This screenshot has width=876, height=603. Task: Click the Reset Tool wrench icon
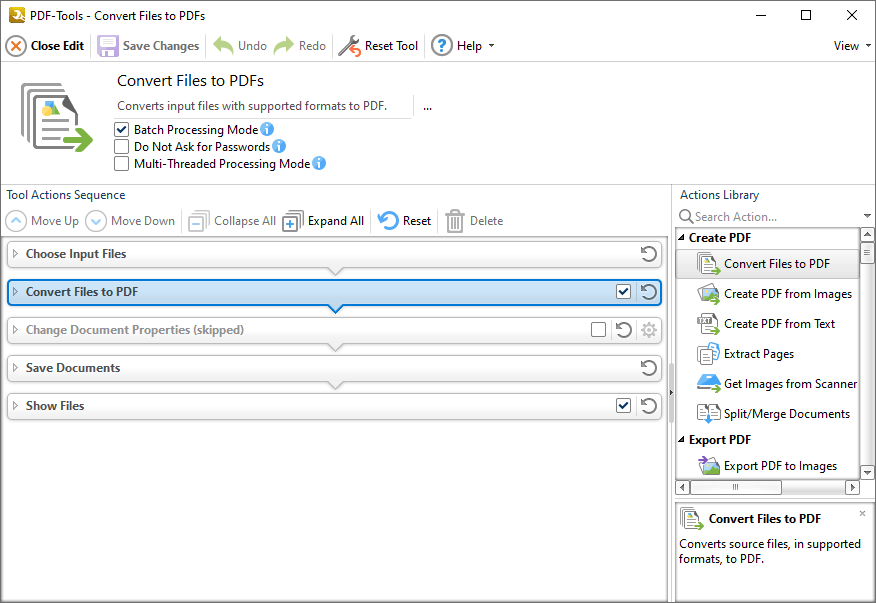350,46
